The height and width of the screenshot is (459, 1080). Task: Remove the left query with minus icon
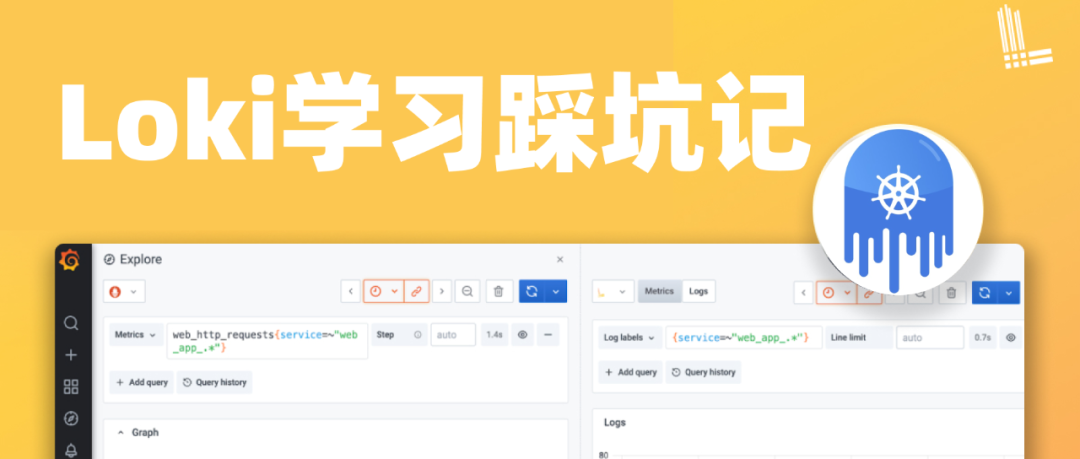pos(548,335)
